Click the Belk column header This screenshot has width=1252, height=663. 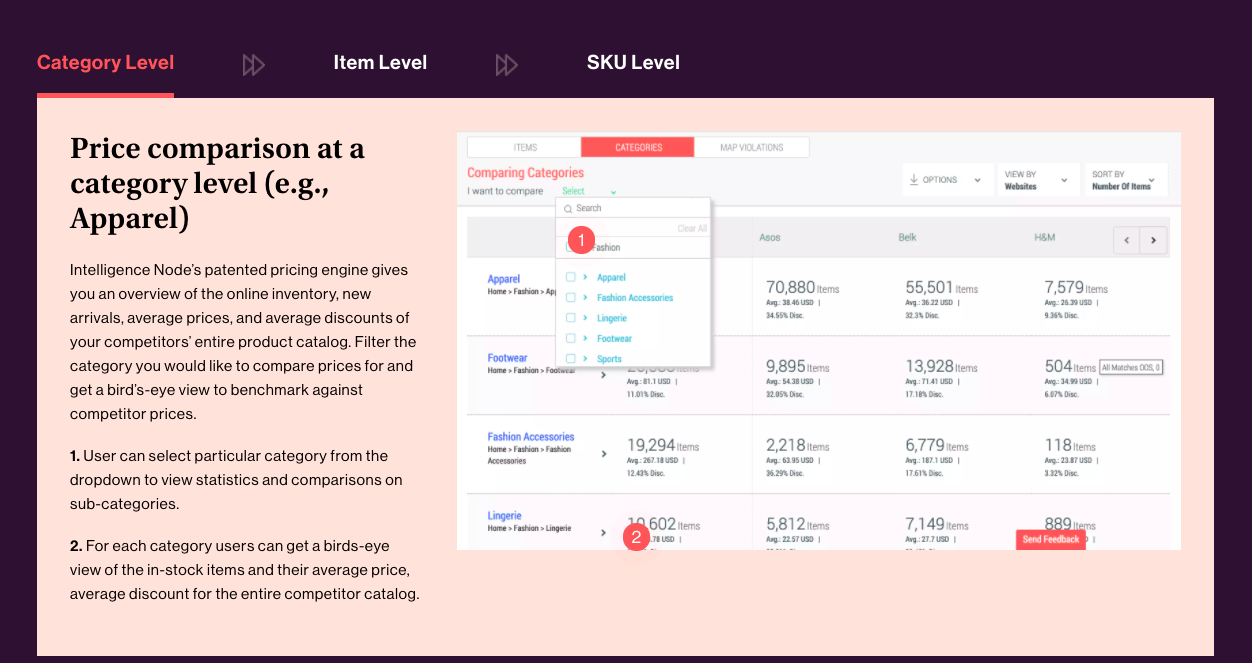click(908, 237)
